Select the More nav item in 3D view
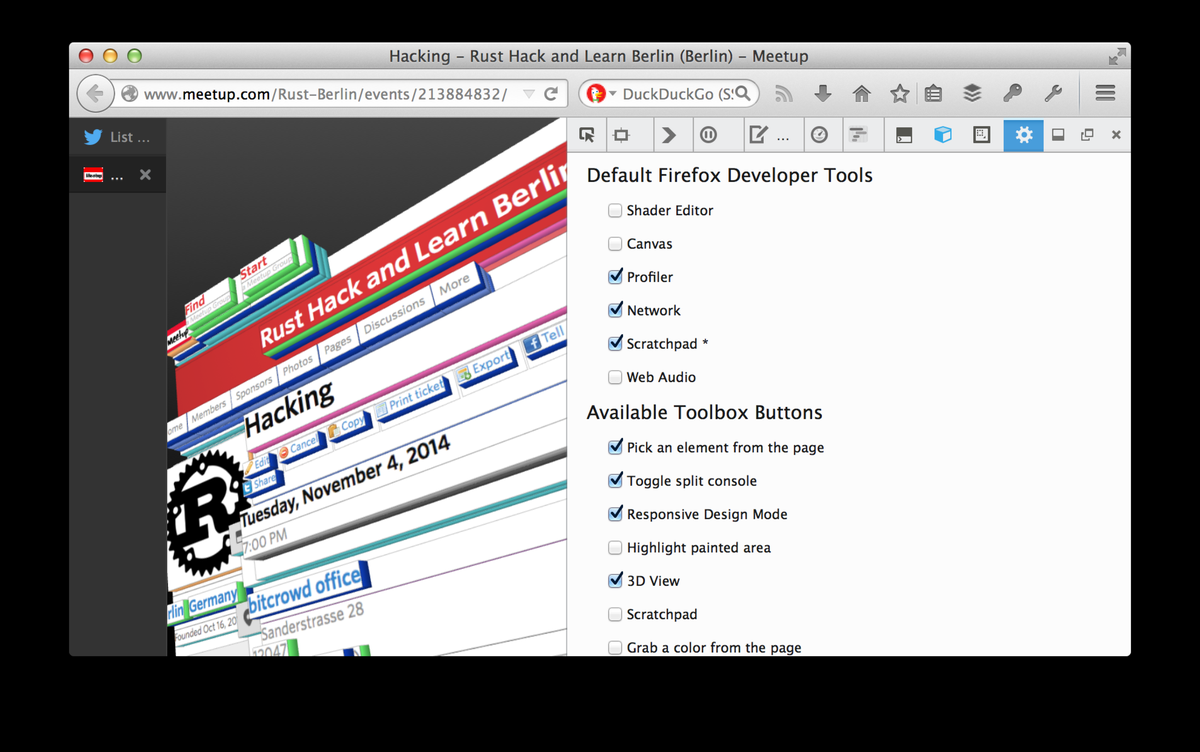The height and width of the screenshot is (752, 1200). pos(453,284)
